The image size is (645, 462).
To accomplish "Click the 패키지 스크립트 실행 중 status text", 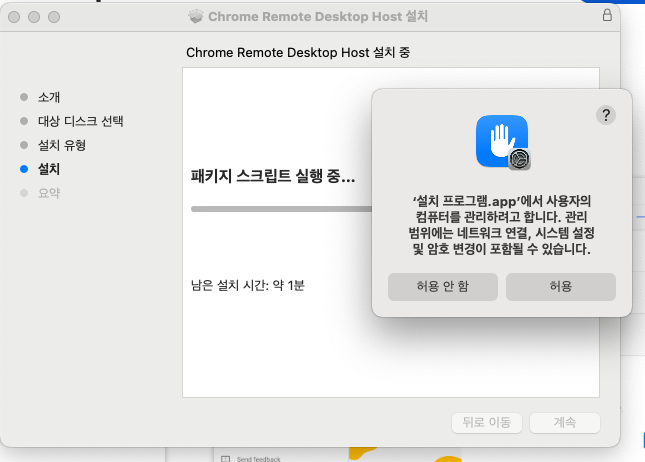I will (273, 176).
